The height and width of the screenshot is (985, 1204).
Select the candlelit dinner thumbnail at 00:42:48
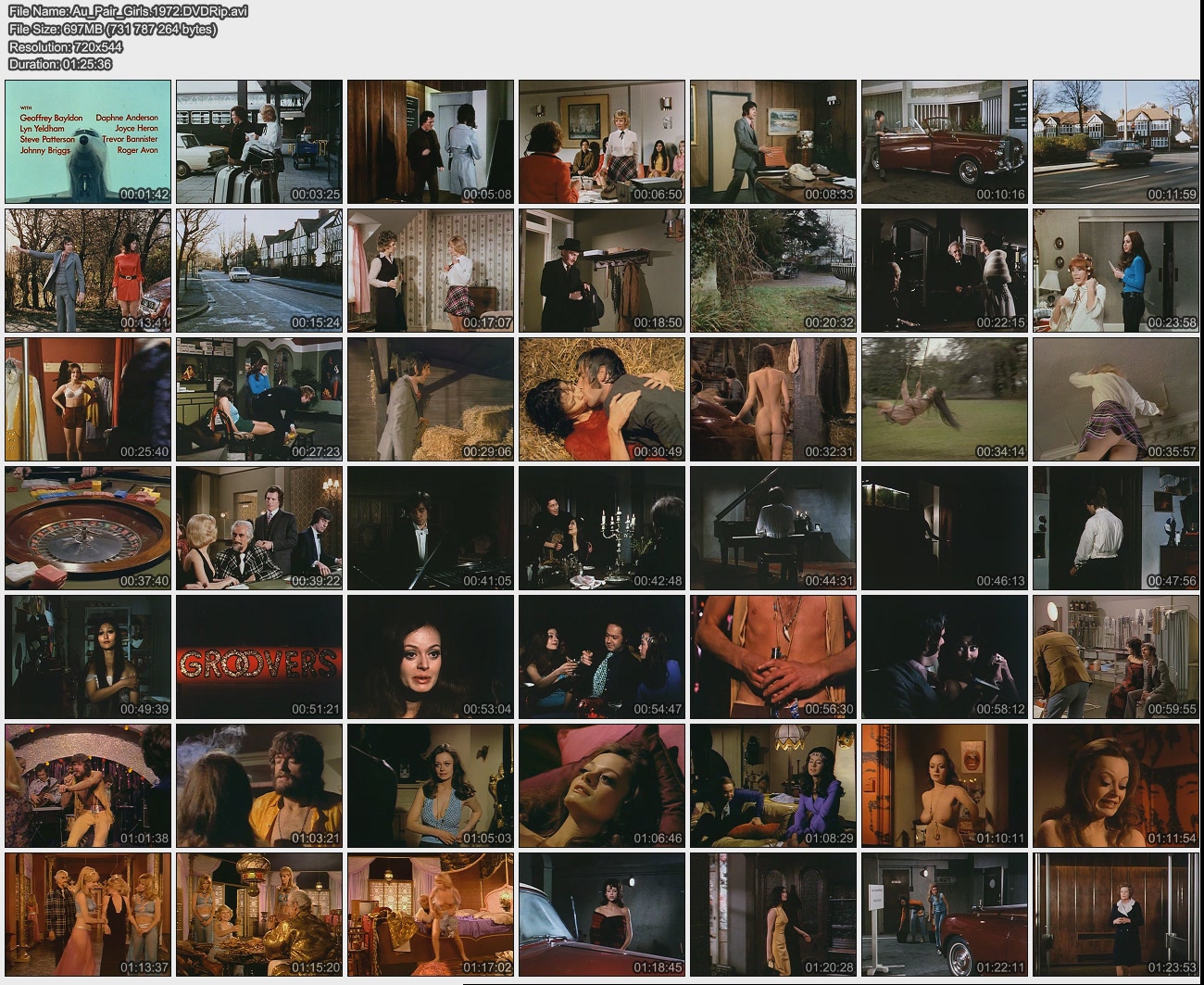point(601,528)
